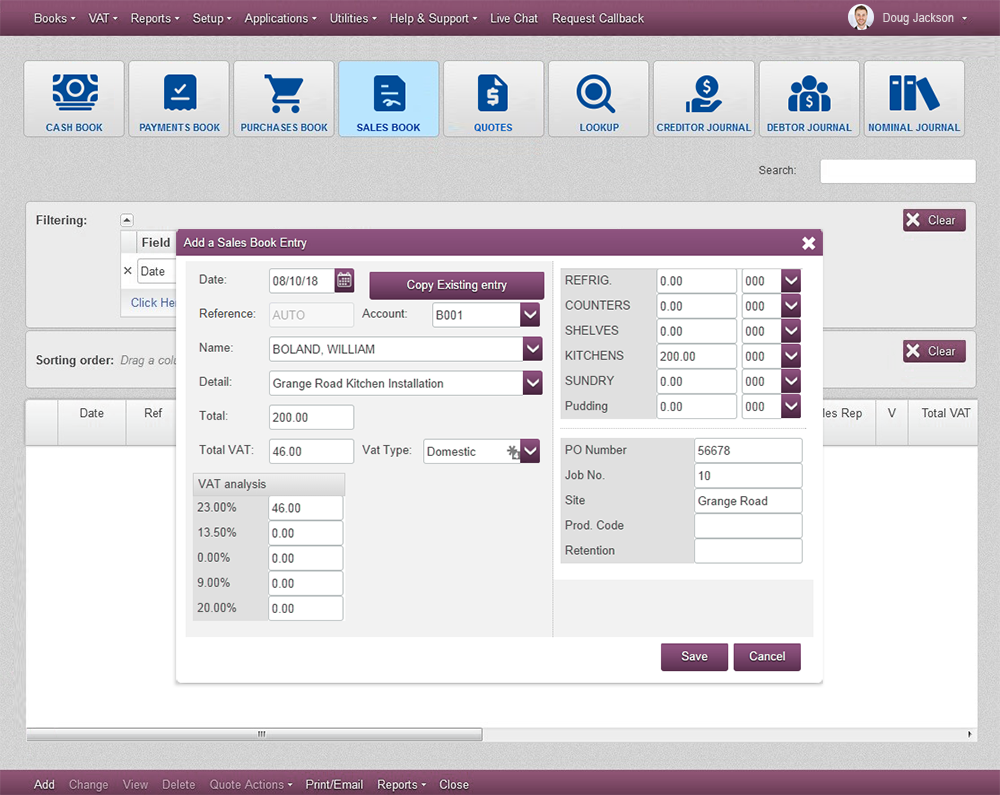Click the Save button

click(694, 657)
